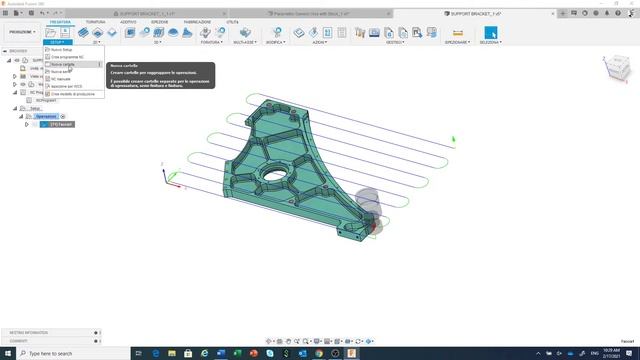The image size is (640, 360).
Task: Open the Windows Start button
Action: (x=8, y=353)
